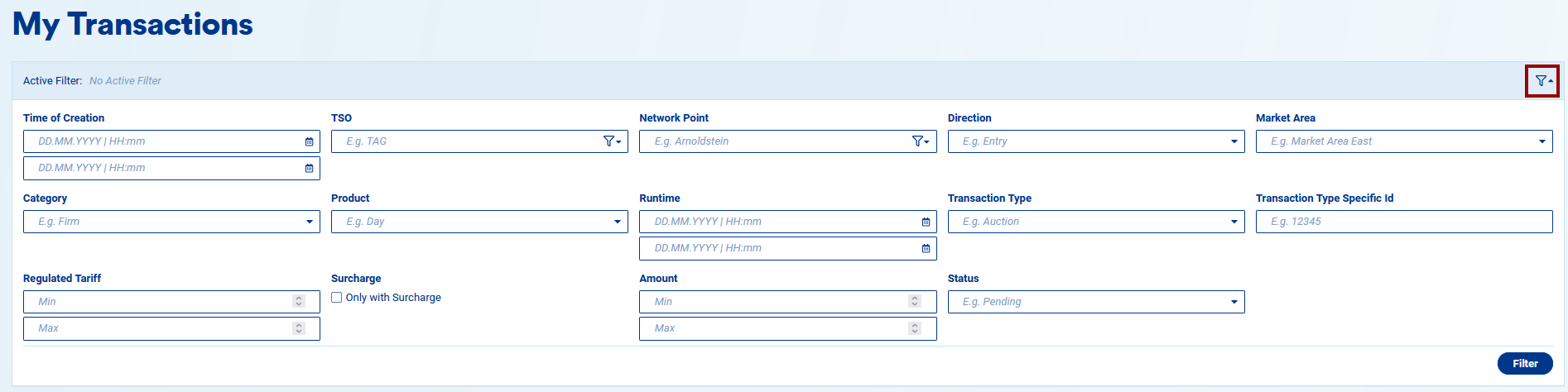Click the funnel icon in Network Point field

tap(920, 141)
